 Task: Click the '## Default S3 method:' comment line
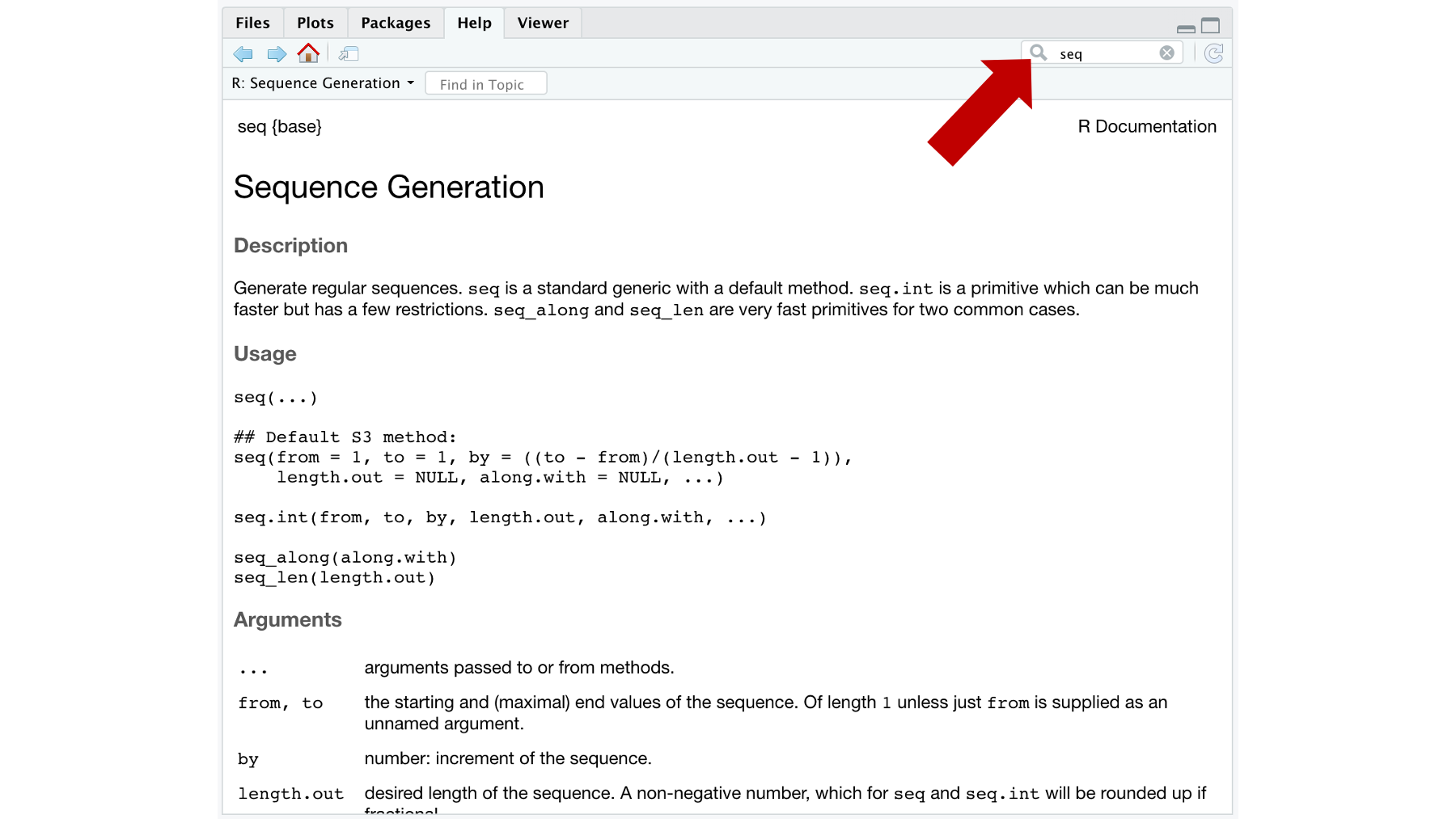coord(345,437)
